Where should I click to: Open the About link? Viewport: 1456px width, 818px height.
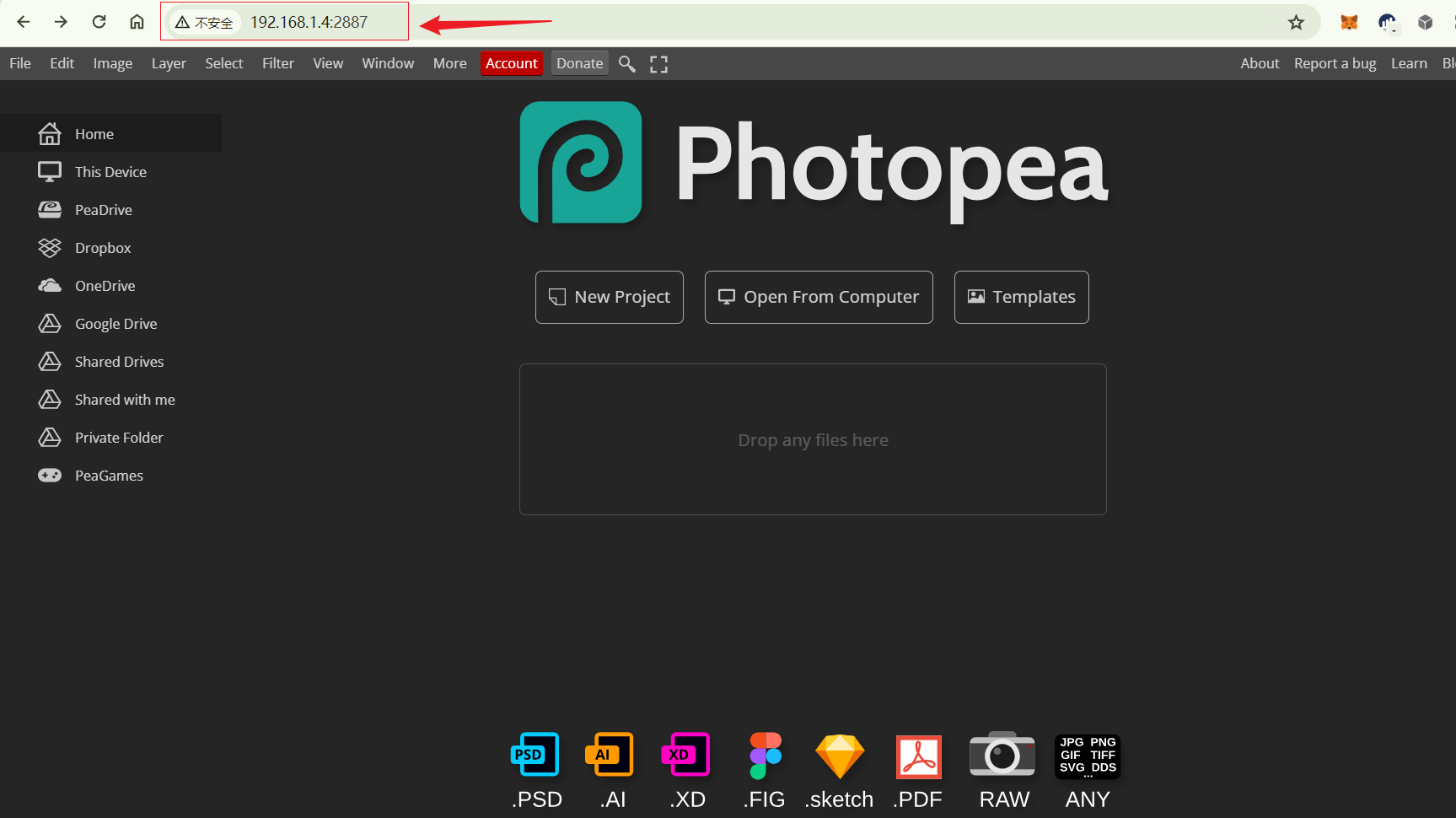coord(1260,63)
